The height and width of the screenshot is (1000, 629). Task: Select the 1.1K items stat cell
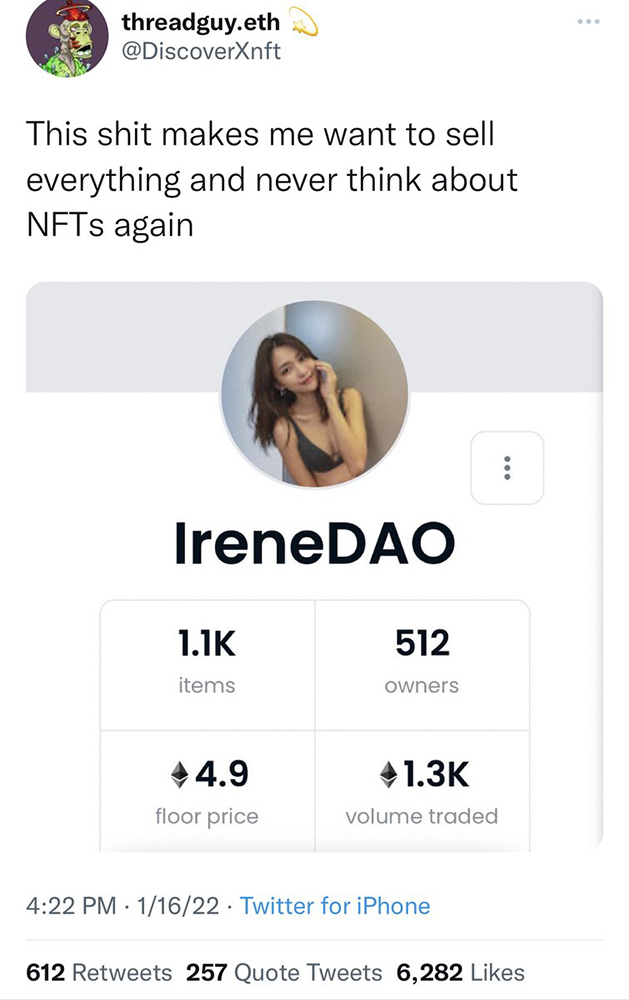[208, 664]
